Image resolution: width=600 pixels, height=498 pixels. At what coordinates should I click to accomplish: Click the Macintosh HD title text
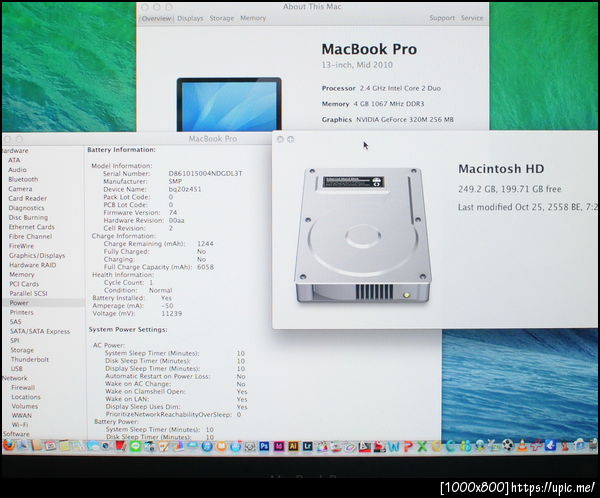[501, 169]
